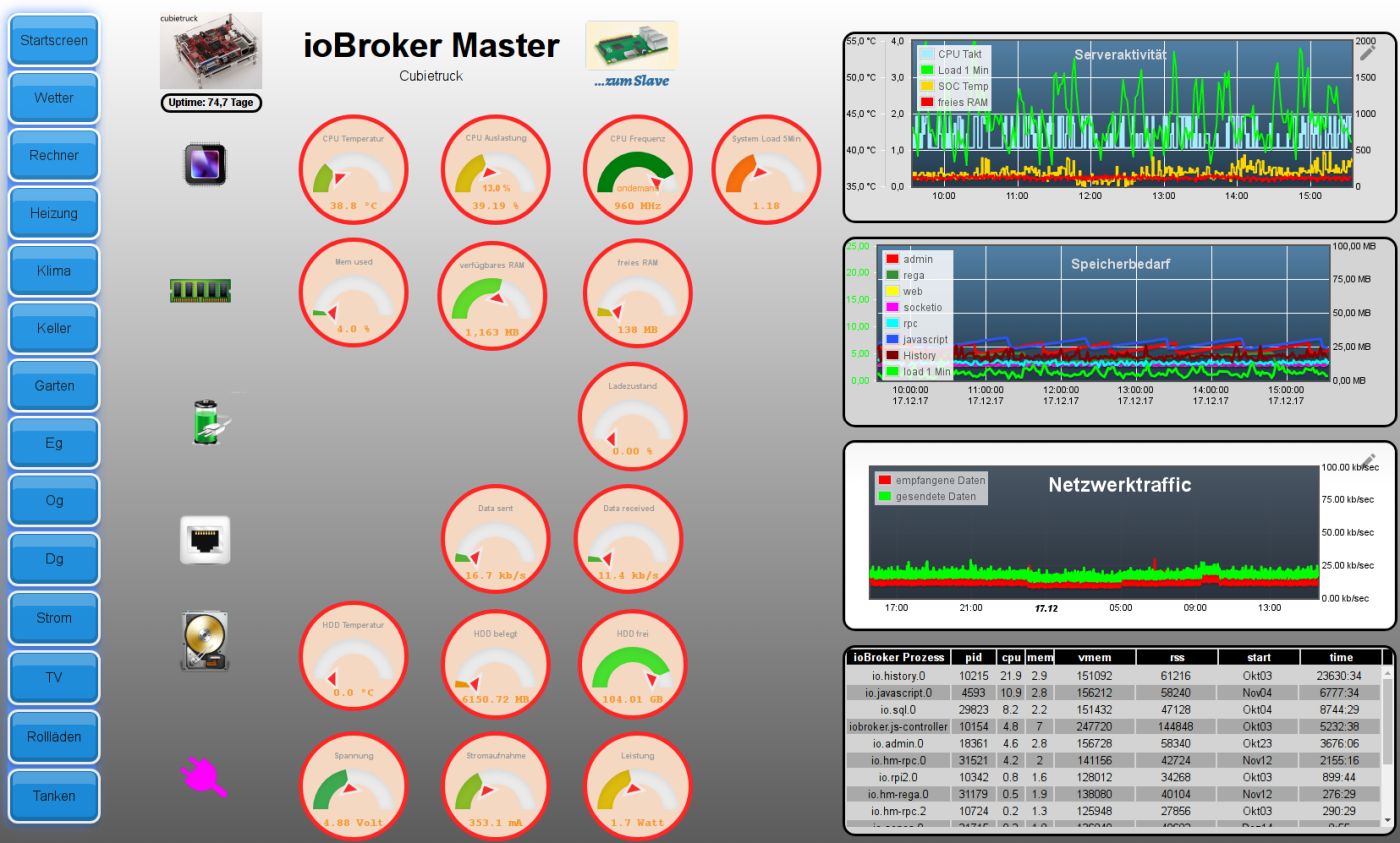The width and height of the screenshot is (1400, 843).
Task: Click the 'io.history.0' process row
Action: [1114, 676]
